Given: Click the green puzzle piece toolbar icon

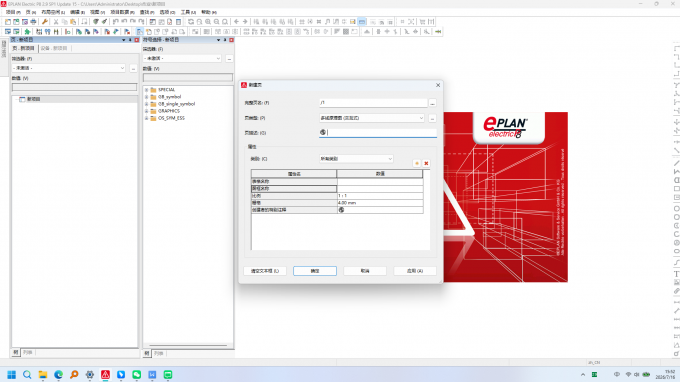Looking at the screenshot, I should pyautogui.click(x=27, y=32).
